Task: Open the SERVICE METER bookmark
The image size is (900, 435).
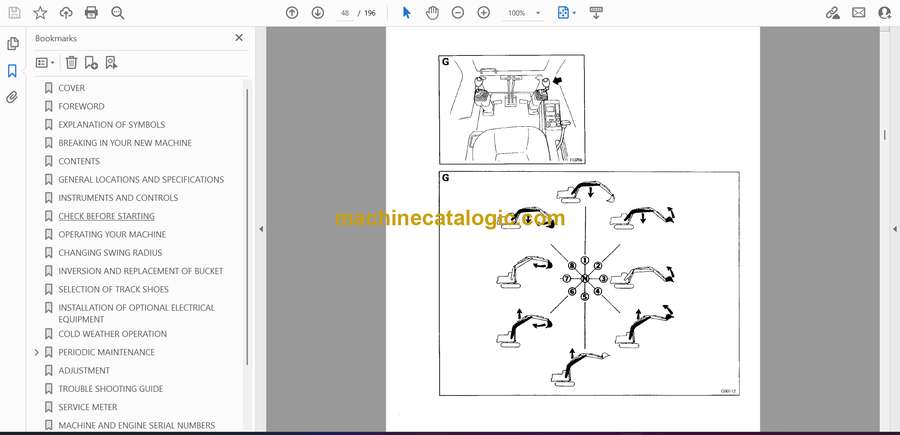Action: tap(87, 407)
